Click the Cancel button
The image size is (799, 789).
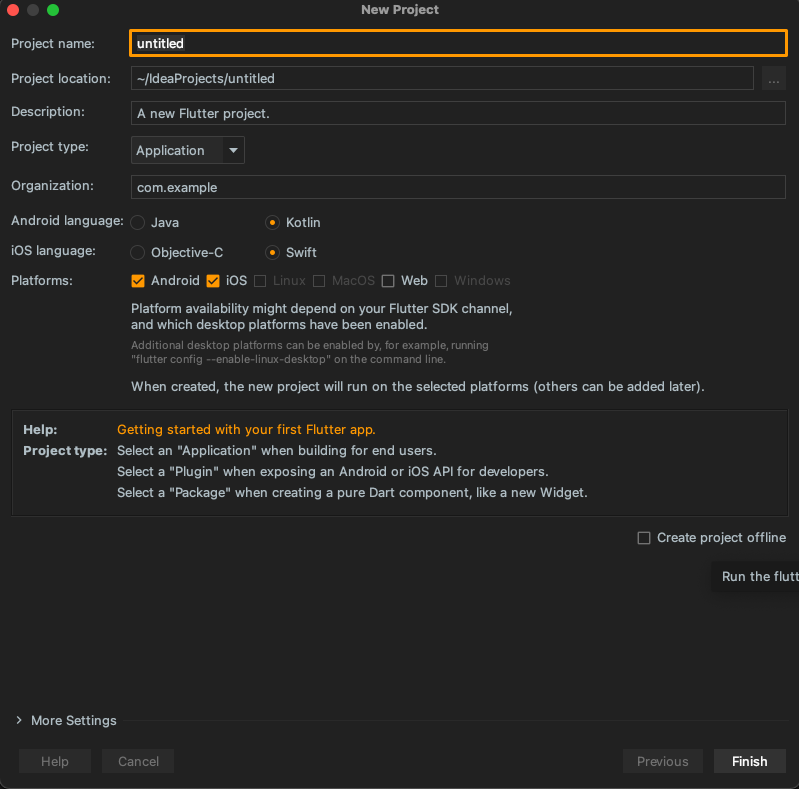(x=138, y=761)
